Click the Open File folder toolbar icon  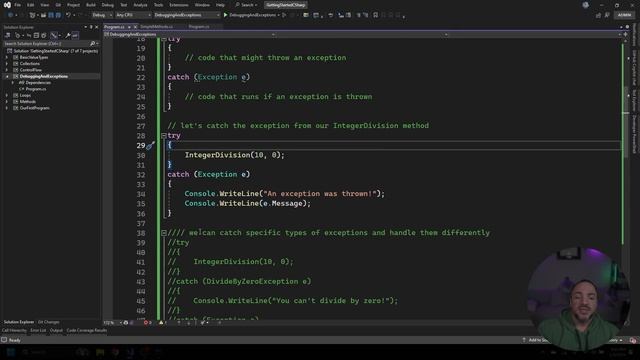(x=43, y=15)
